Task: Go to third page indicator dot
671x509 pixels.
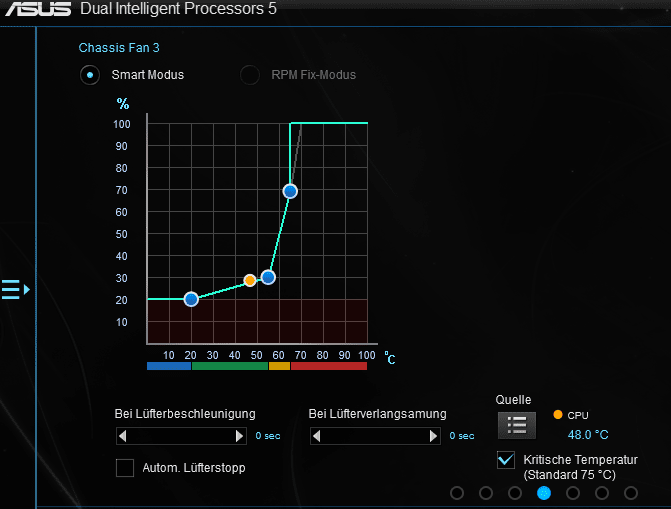Action: point(515,493)
